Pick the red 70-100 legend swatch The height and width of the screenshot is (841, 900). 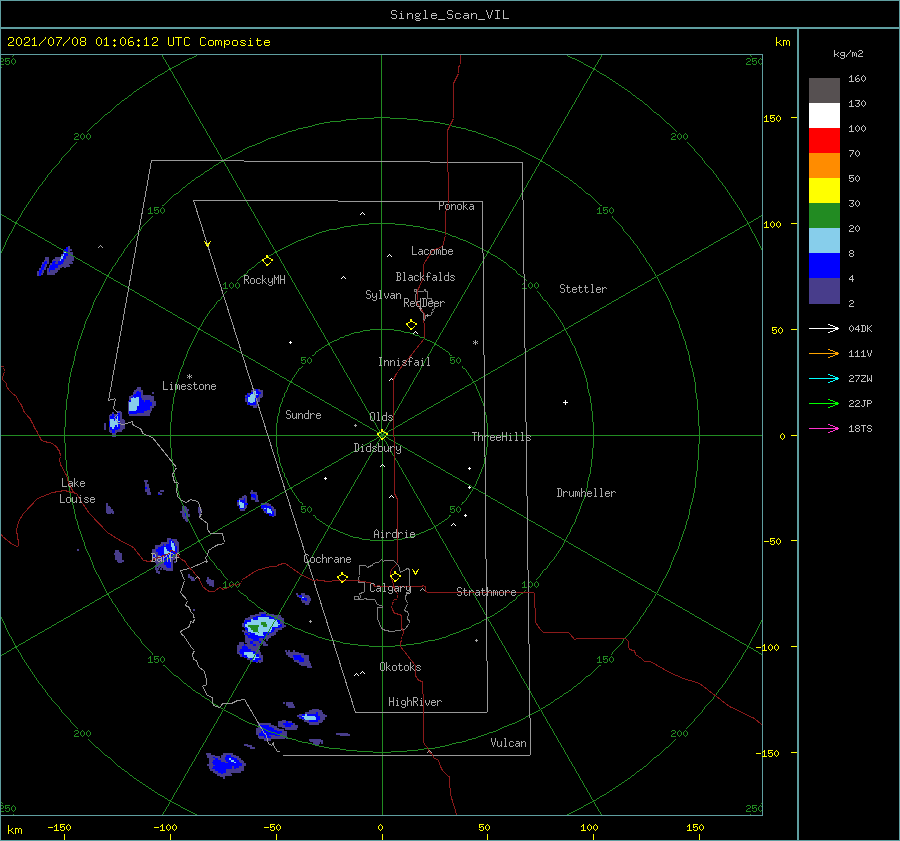(x=824, y=141)
